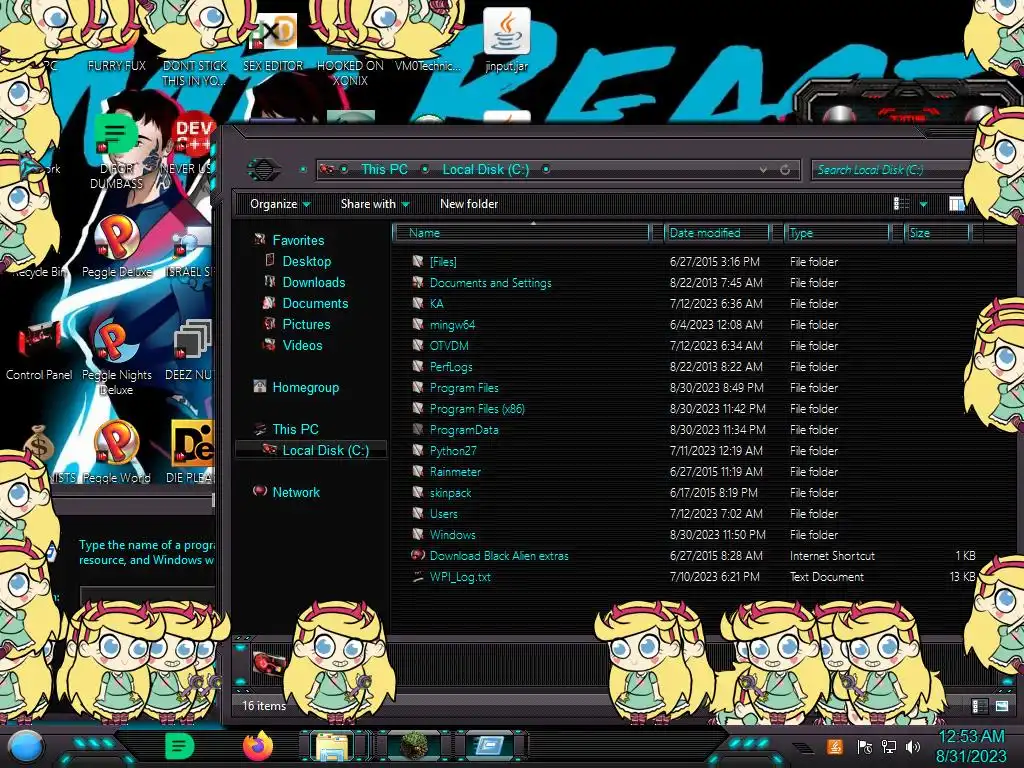Image resolution: width=1024 pixels, height=768 pixels.
Task: Click Local Disk (C:) in address bar
Action: (x=486, y=169)
